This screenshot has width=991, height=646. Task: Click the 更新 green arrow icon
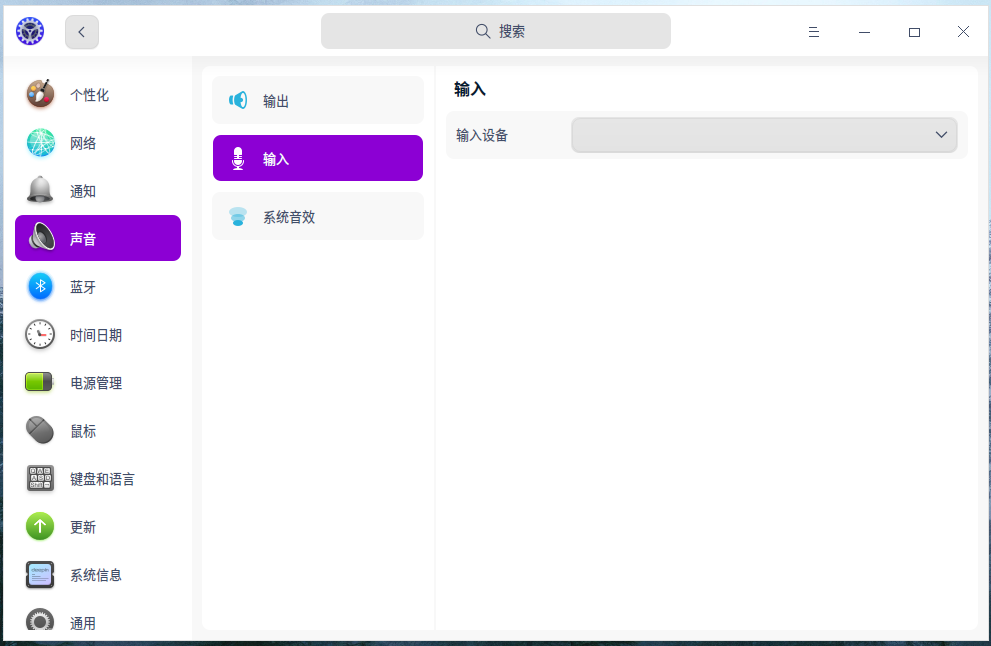(40, 527)
